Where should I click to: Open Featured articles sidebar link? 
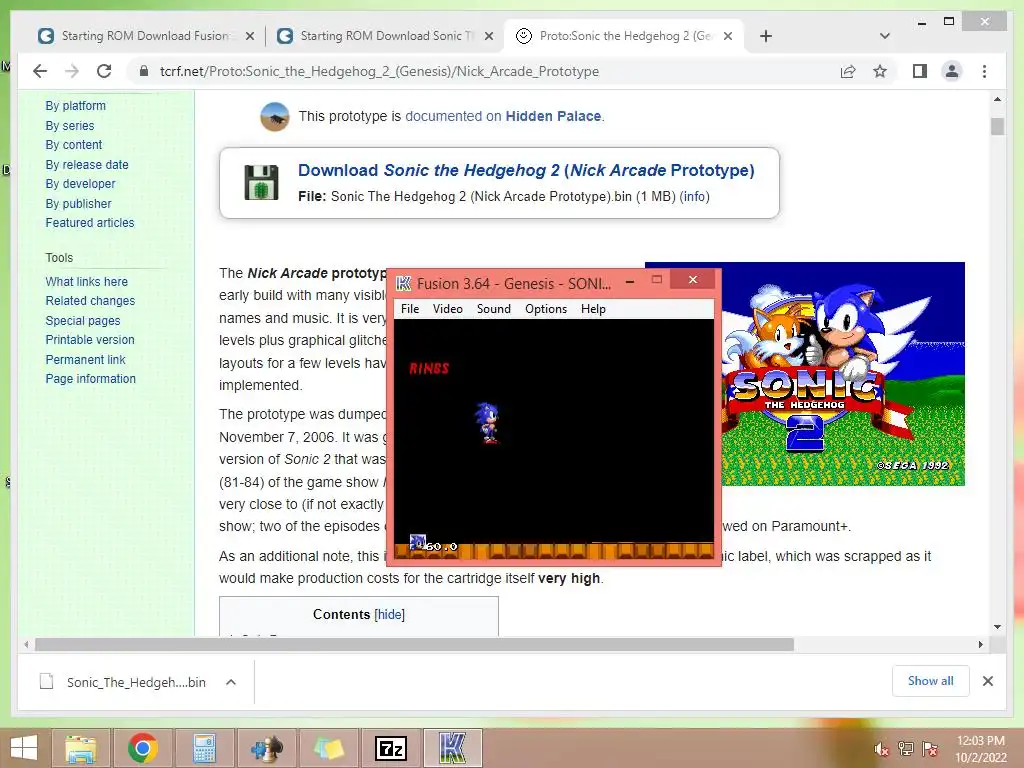[x=90, y=223]
